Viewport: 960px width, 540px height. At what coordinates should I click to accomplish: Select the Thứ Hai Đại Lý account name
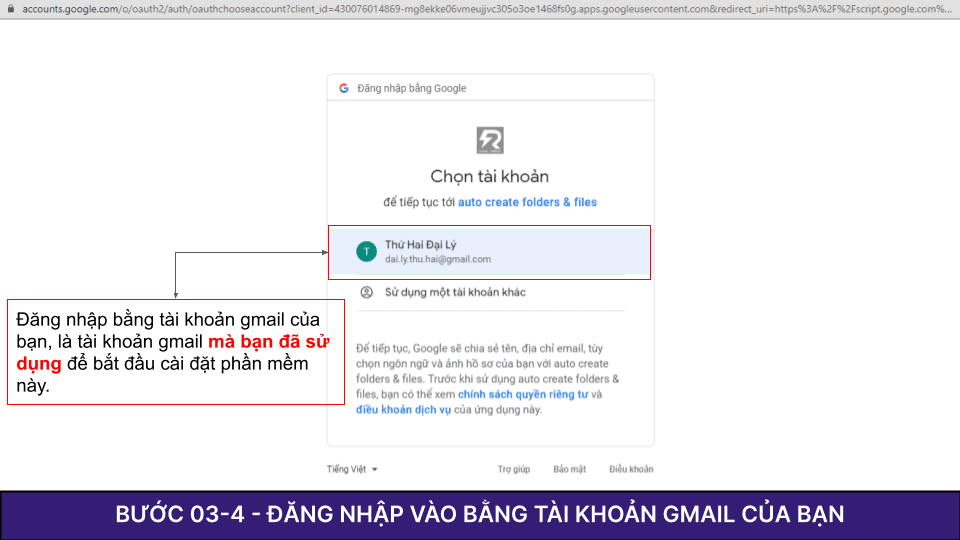click(420, 244)
